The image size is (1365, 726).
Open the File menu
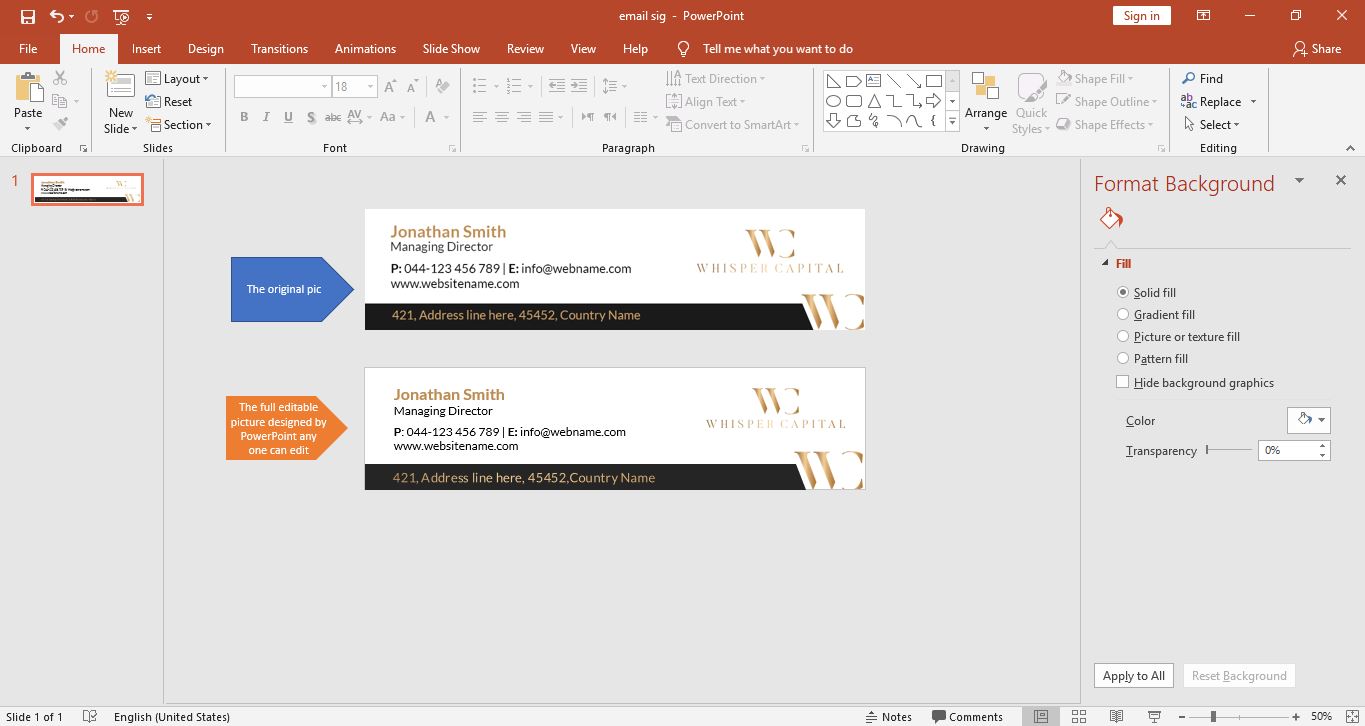[x=28, y=48]
